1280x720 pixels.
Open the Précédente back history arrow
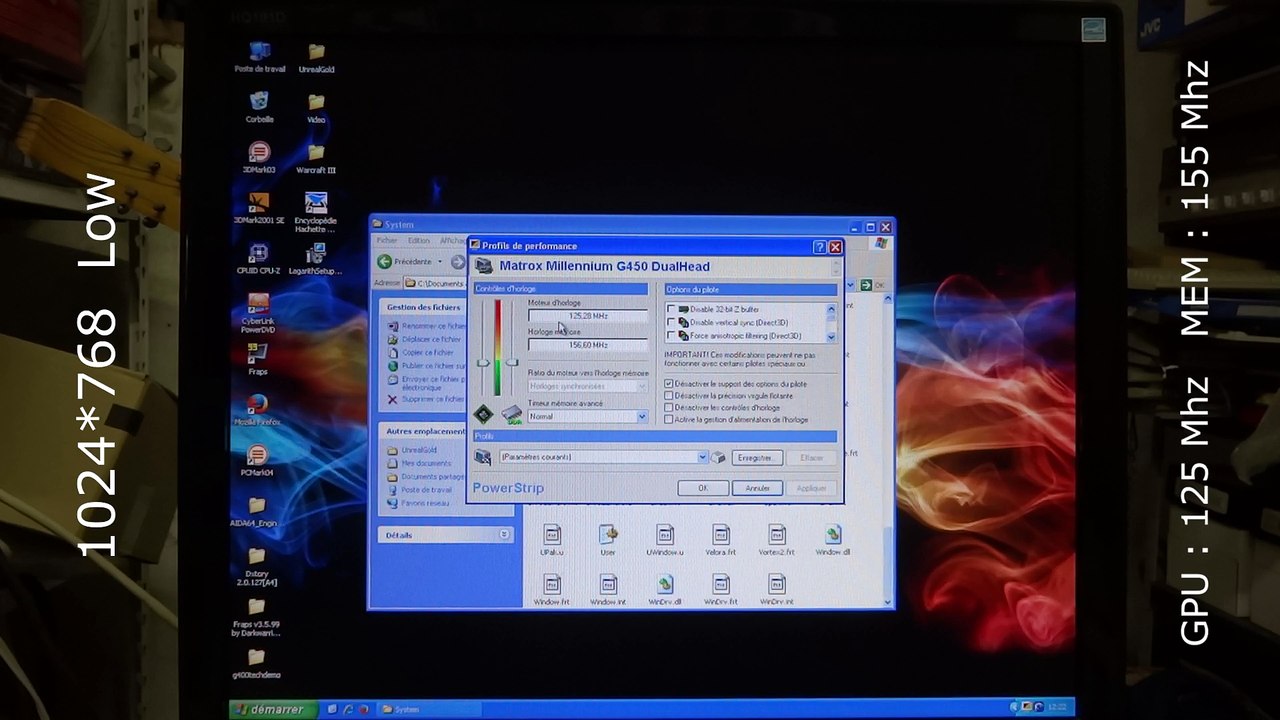click(440, 262)
